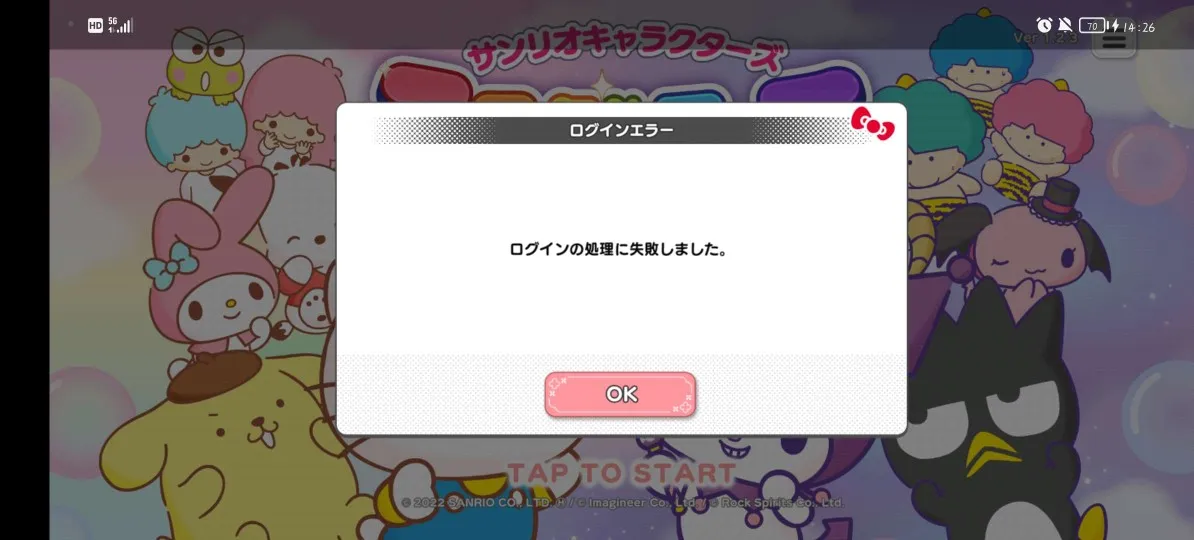
Task: Tap the Bad Badtz-Maru penguin character
Action: tap(998, 419)
